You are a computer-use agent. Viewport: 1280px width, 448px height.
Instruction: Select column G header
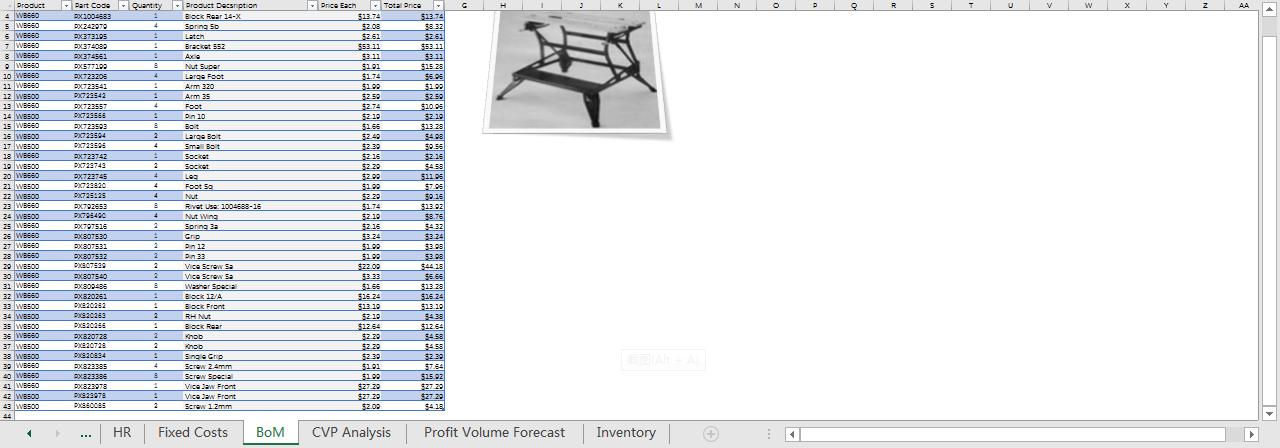tap(464, 6)
